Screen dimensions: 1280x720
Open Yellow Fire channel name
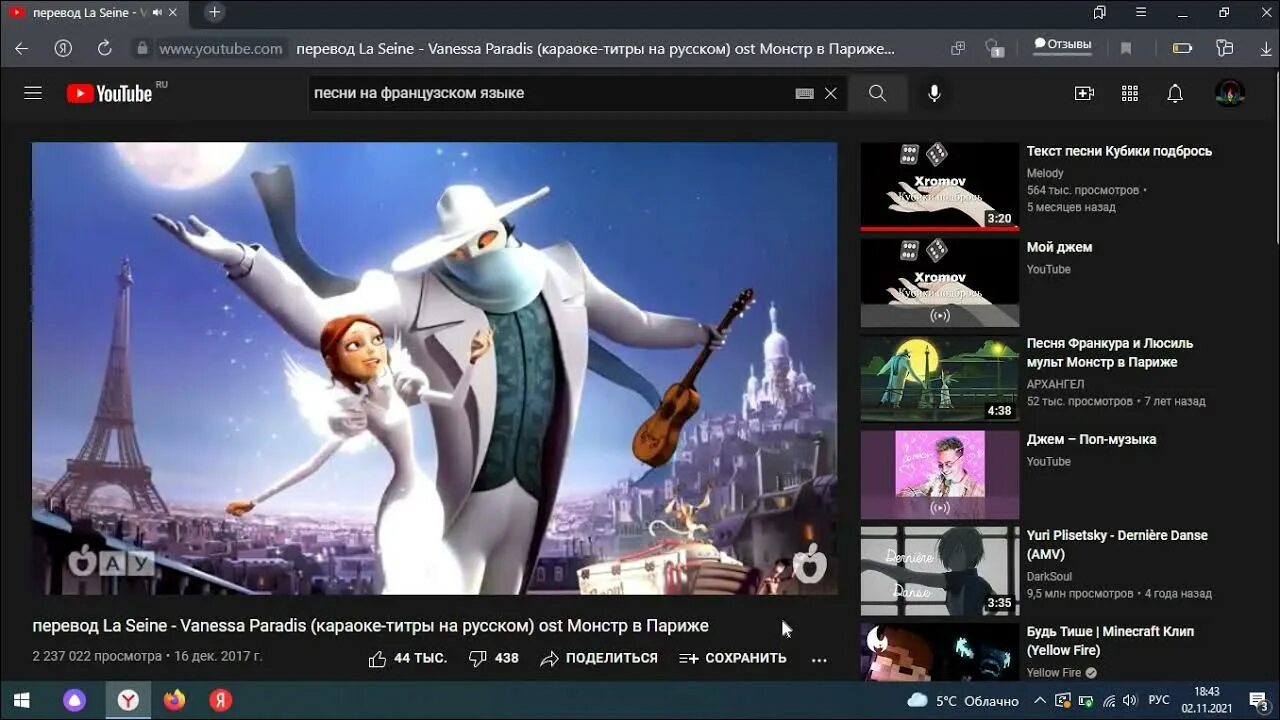1054,672
